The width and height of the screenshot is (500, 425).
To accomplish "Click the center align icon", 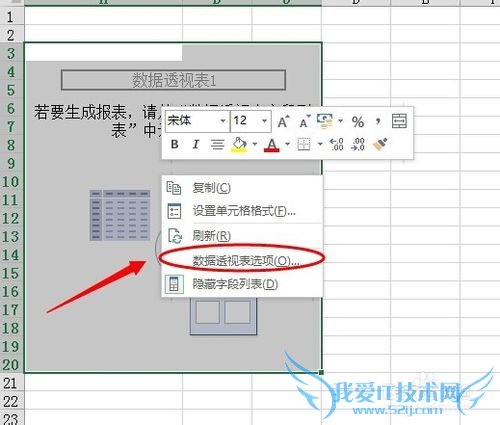I will (217, 145).
